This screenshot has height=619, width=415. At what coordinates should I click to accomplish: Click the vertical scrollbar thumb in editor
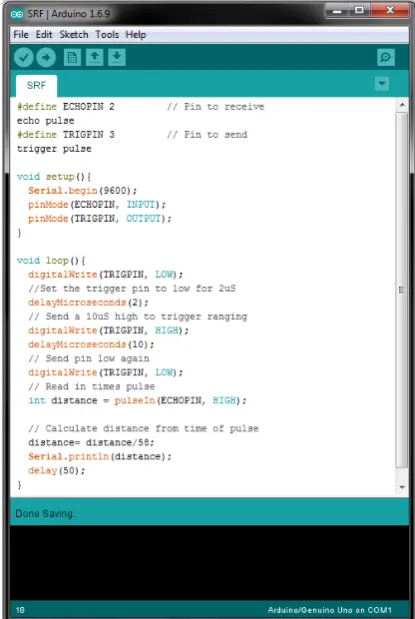tap(402, 289)
